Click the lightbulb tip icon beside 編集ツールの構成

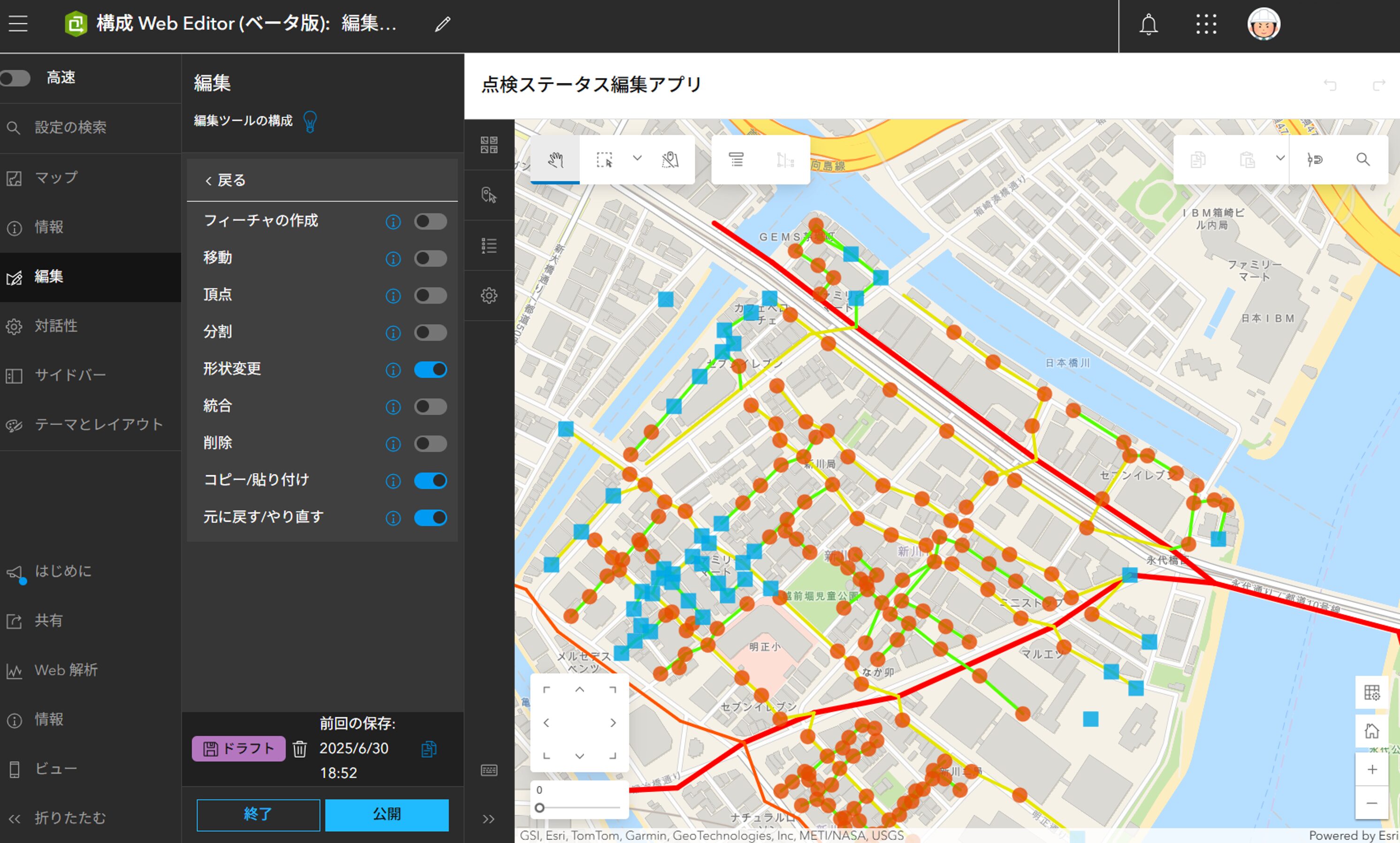pyautogui.click(x=310, y=121)
